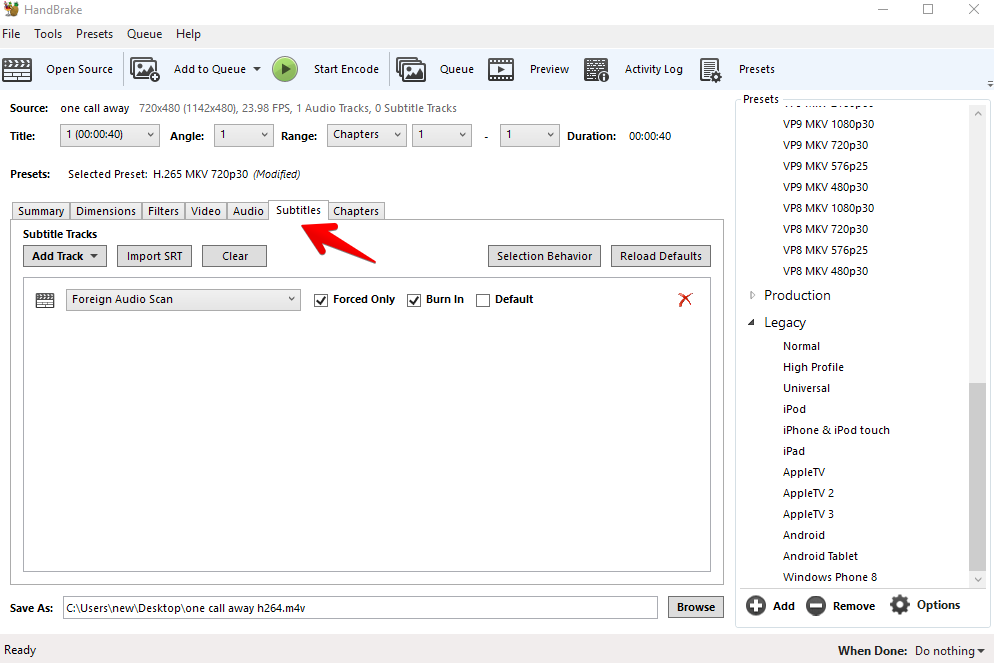Open the Add to Queue dropdown arrow
994x663 pixels.
point(257,69)
